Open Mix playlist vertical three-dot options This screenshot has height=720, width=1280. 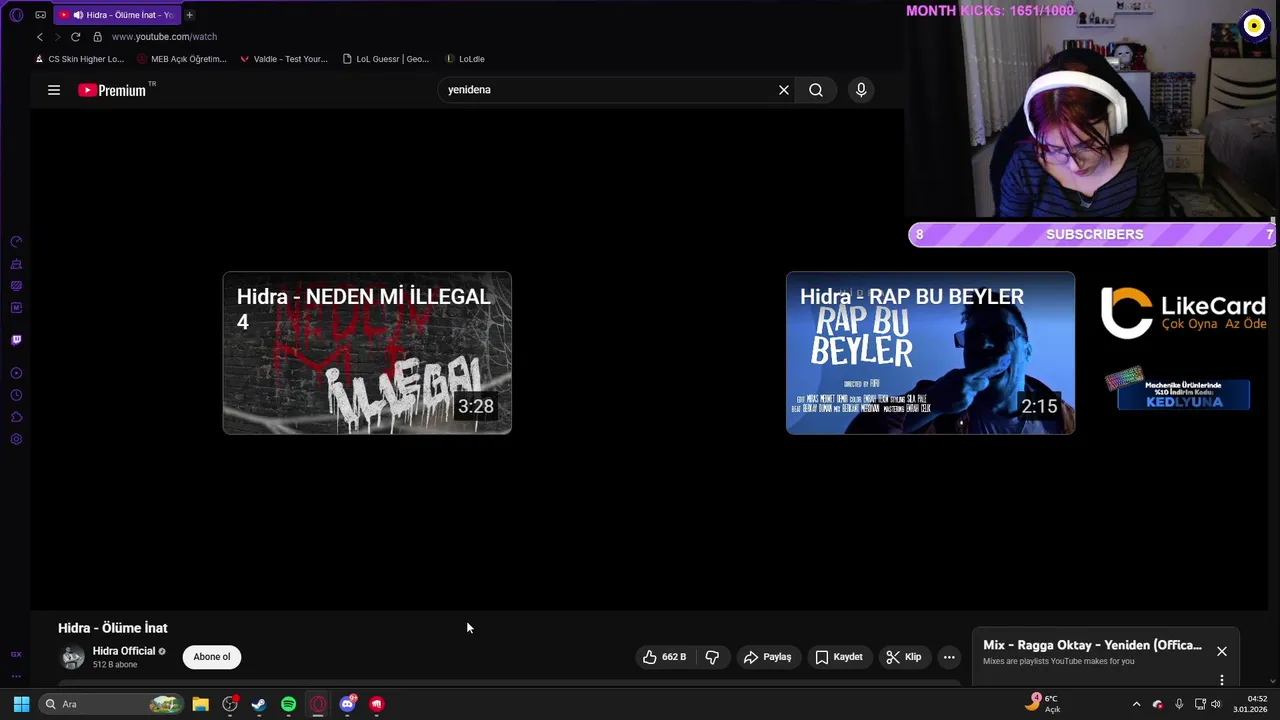tap(1221, 680)
